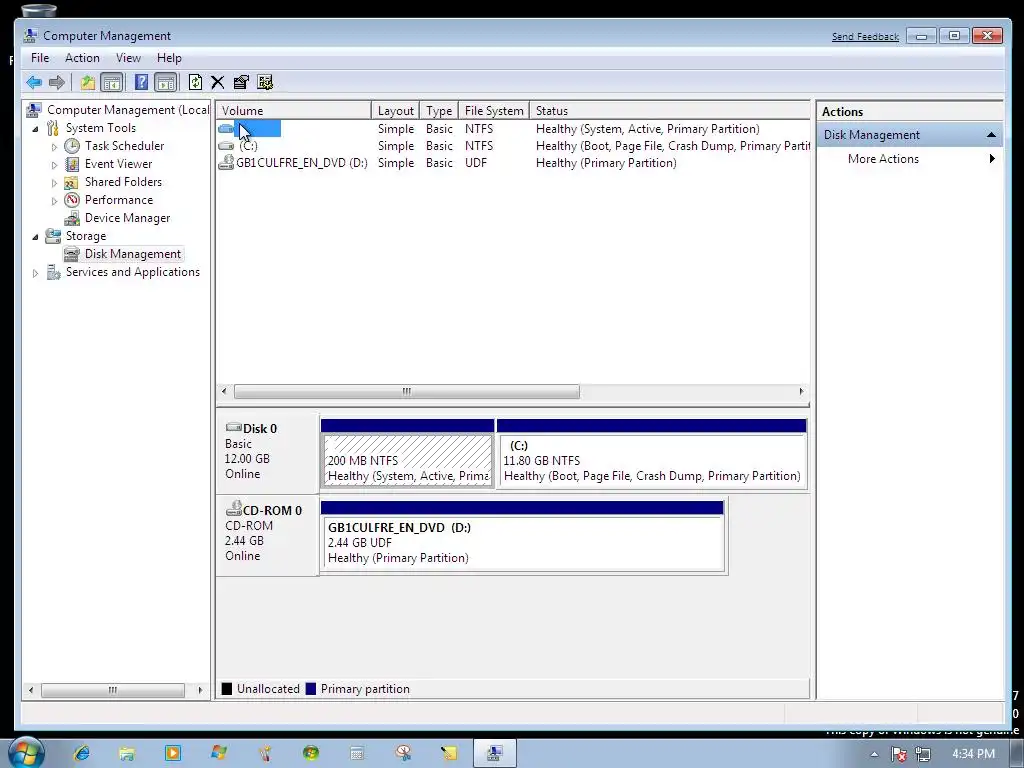Viewport: 1024px width, 768px height.
Task: Click the Delete X toolbar icon
Action: click(x=217, y=82)
